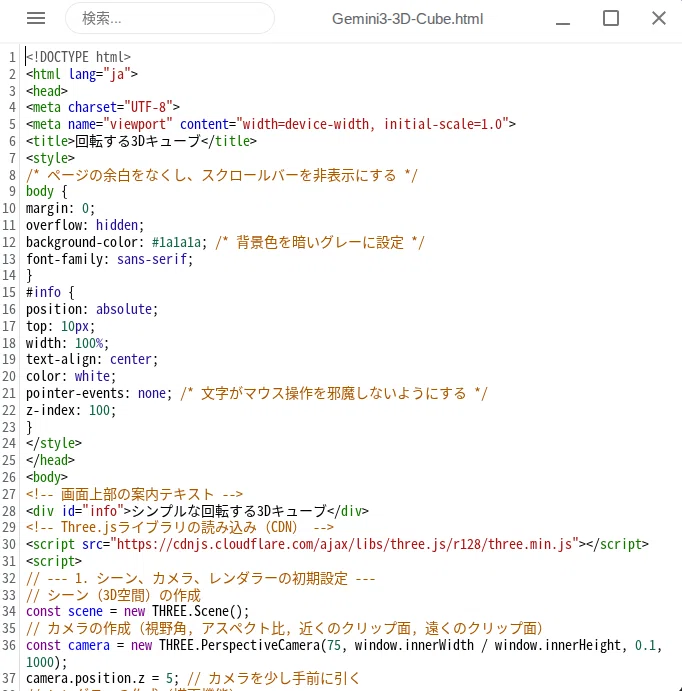Click the </head> closing tag
Viewport: 682px width, 691px height.
(50, 460)
